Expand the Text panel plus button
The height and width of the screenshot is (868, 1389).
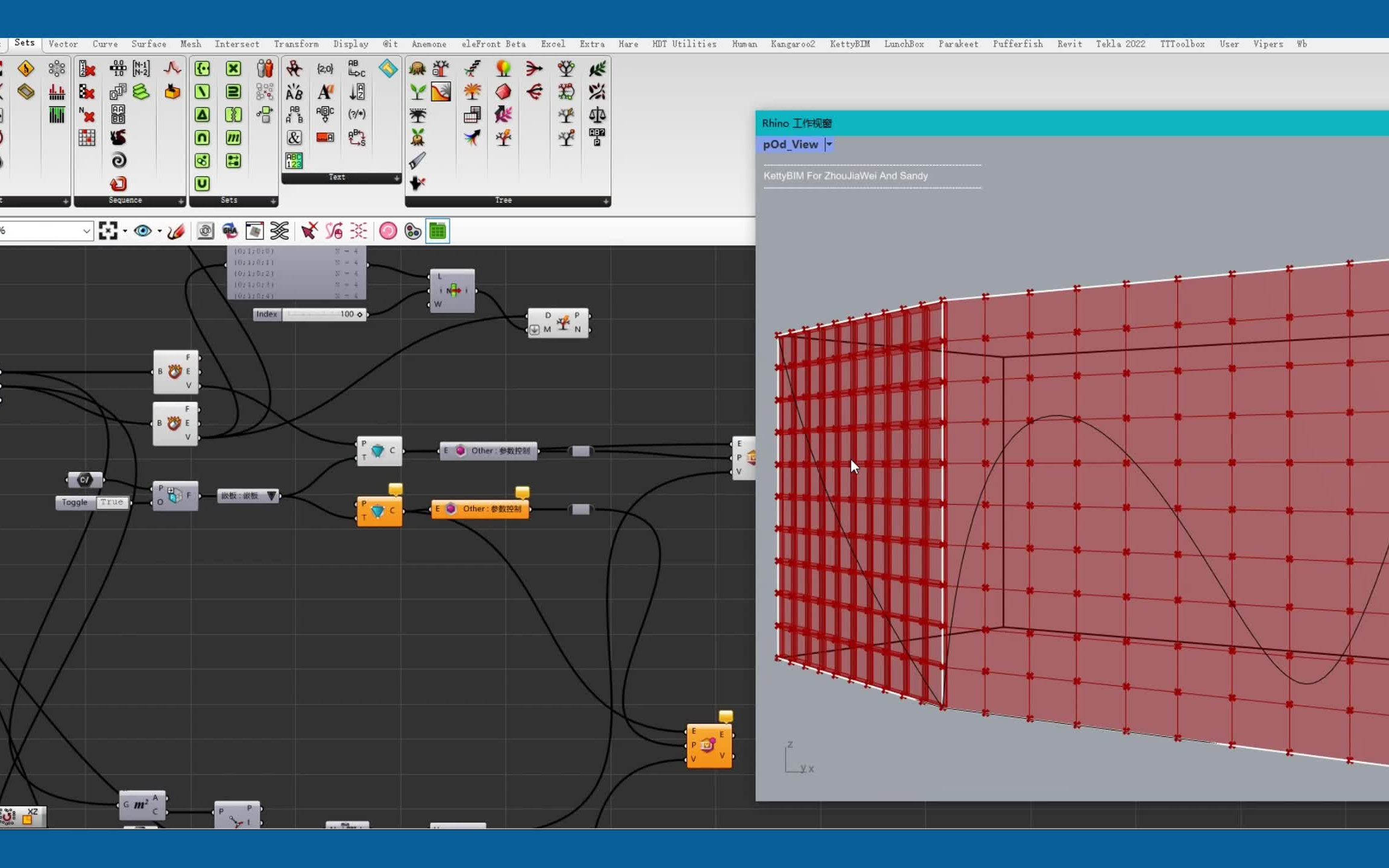click(x=396, y=178)
